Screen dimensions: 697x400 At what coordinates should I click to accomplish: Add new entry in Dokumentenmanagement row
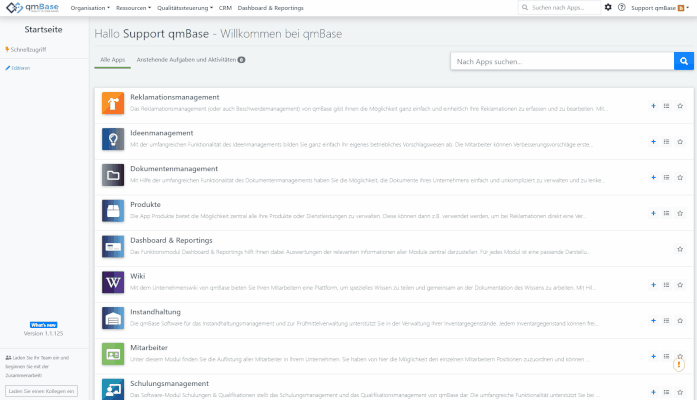coord(653,177)
